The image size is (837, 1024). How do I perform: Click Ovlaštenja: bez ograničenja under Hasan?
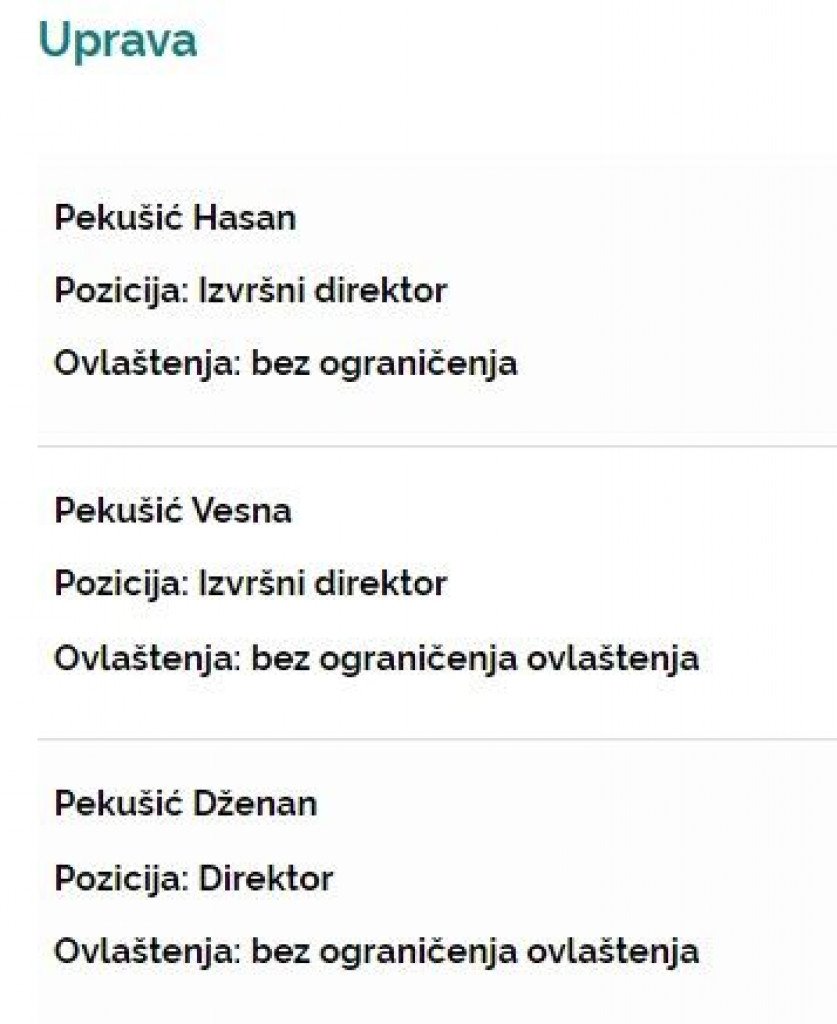[x=285, y=364]
